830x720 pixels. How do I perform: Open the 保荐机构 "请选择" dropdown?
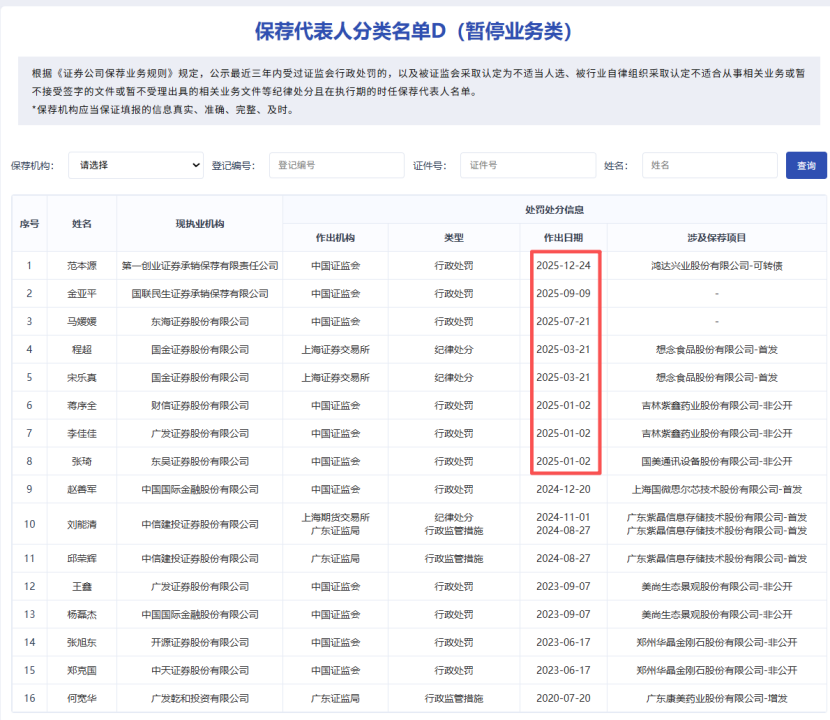coord(135,165)
